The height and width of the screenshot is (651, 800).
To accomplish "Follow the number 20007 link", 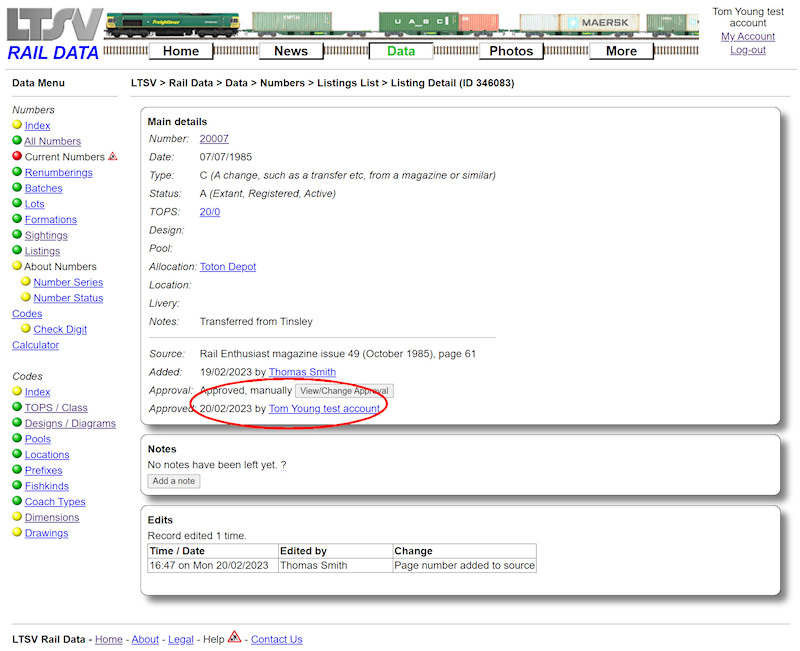I will tap(214, 139).
